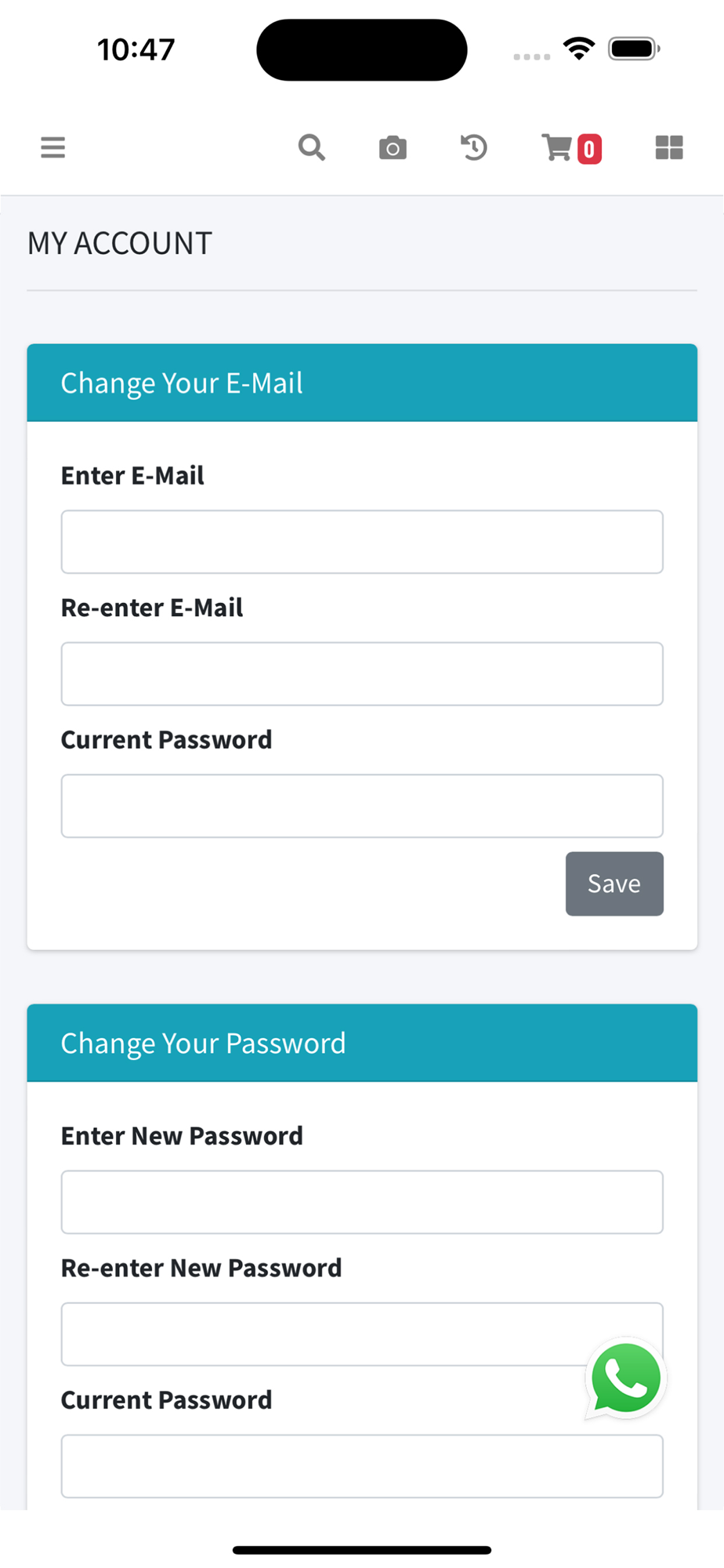The image size is (724, 1568).
Task: Tap the search magnifier icon
Action: (x=312, y=147)
